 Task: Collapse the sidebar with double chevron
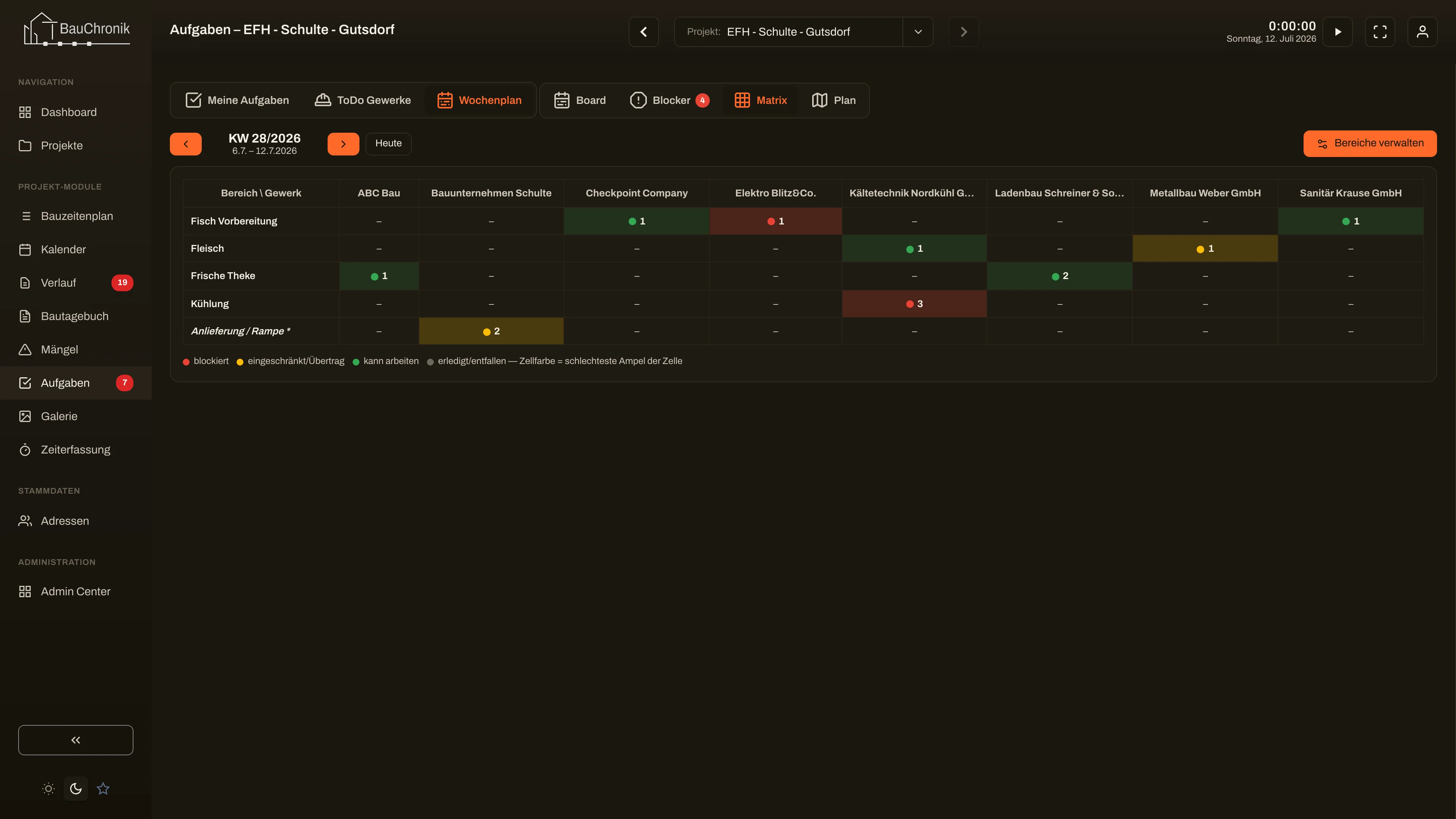pyautogui.click(x=76, y=740)
